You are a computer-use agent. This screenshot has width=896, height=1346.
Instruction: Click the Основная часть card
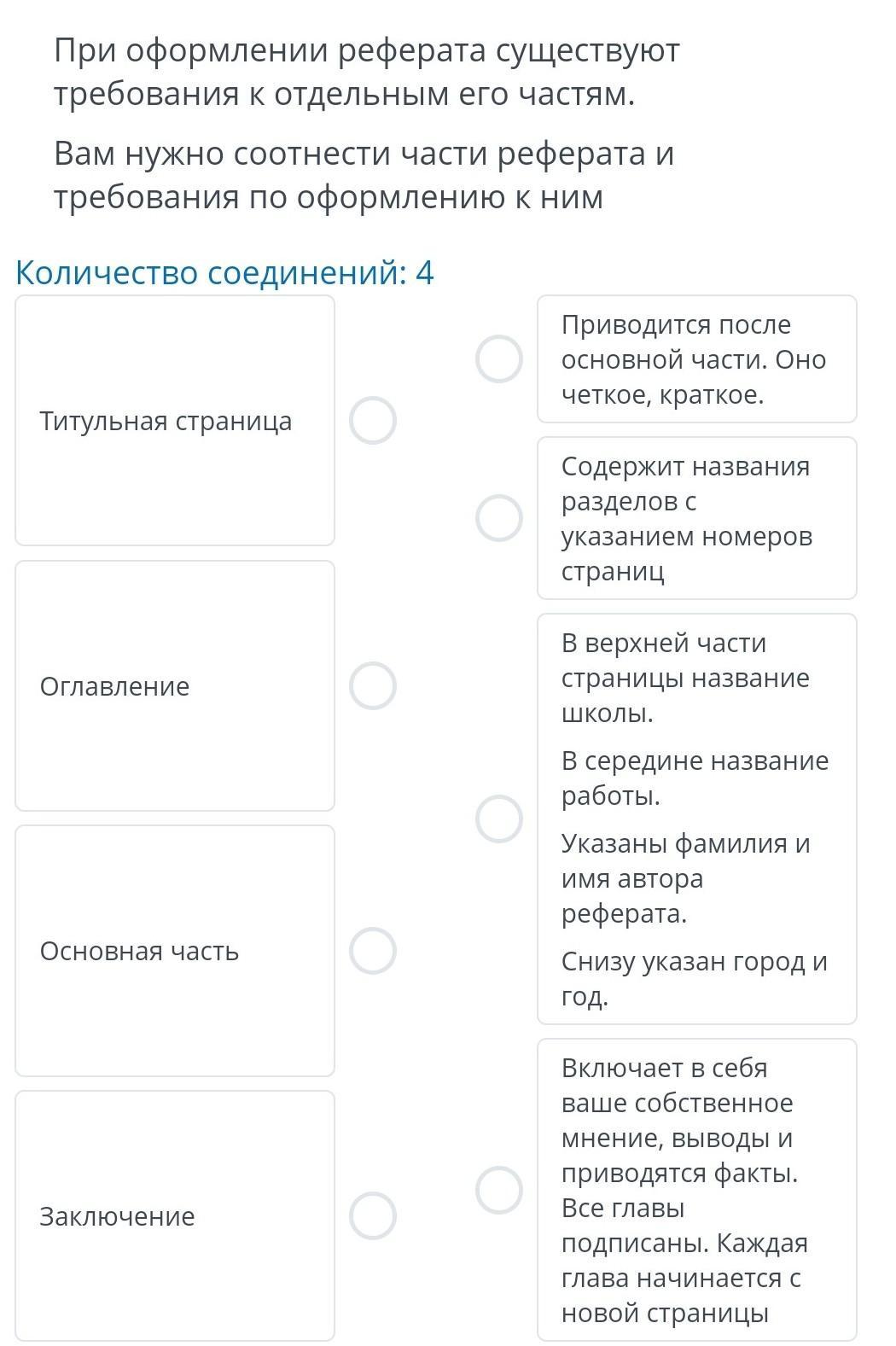coord(175,951)
